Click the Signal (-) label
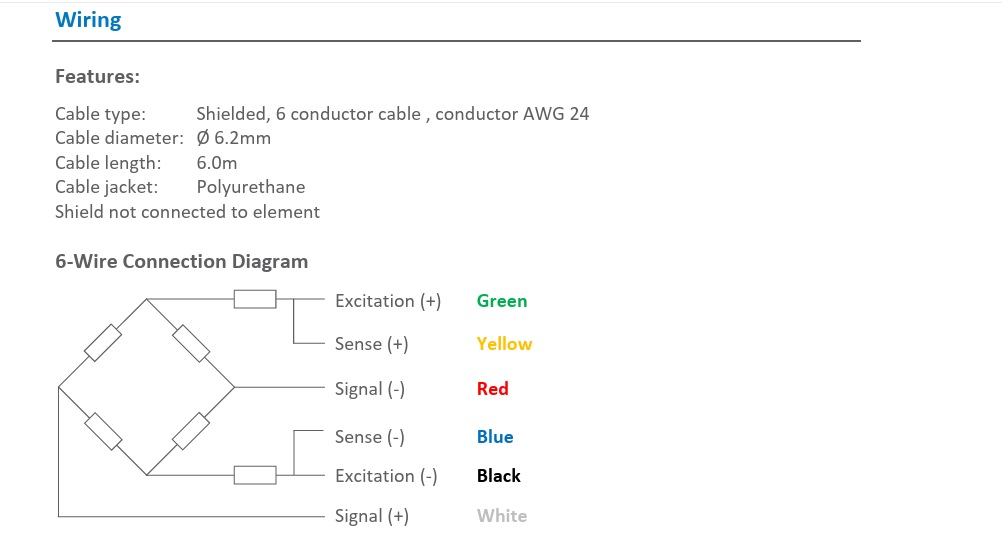This screenshot has width=1002, height=556. pyautogui.click(x=370, y=389)
